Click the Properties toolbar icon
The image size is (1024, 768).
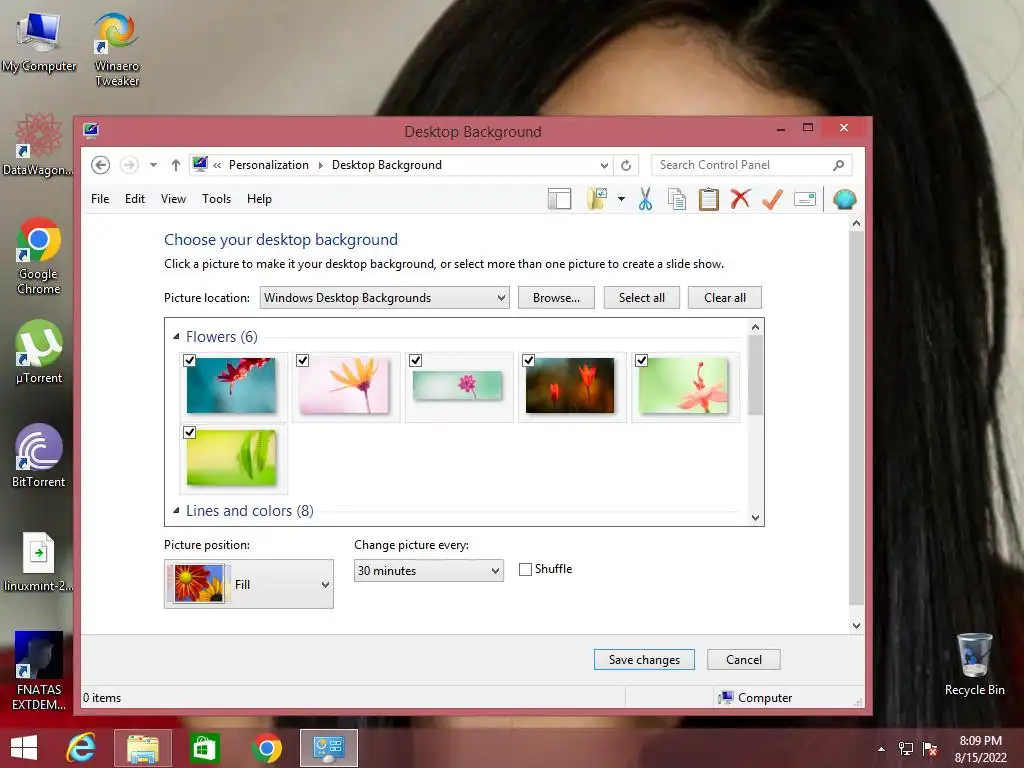tap(805, 199)
